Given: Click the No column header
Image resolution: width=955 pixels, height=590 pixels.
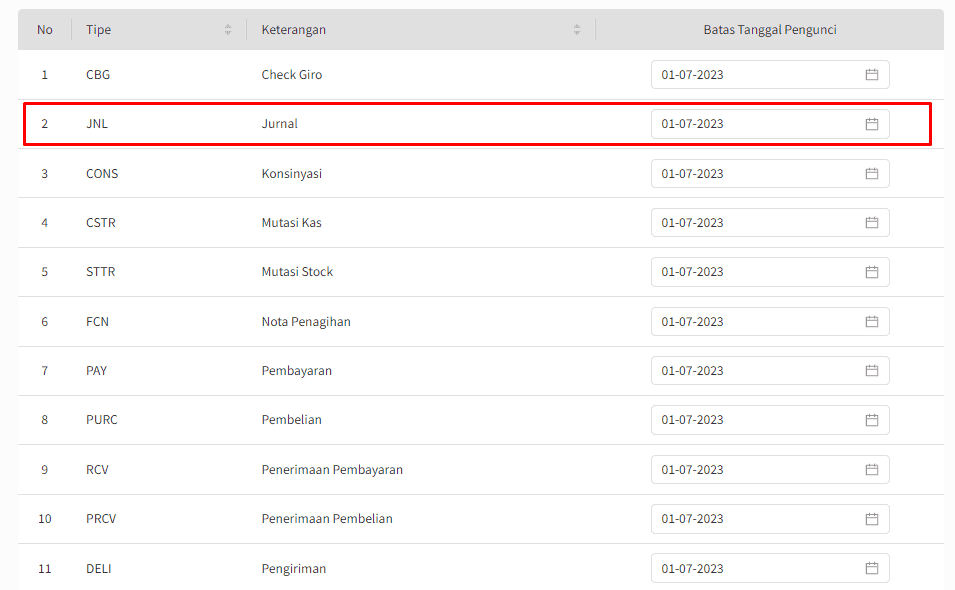Looking at the screenshot, I should 45,30.
